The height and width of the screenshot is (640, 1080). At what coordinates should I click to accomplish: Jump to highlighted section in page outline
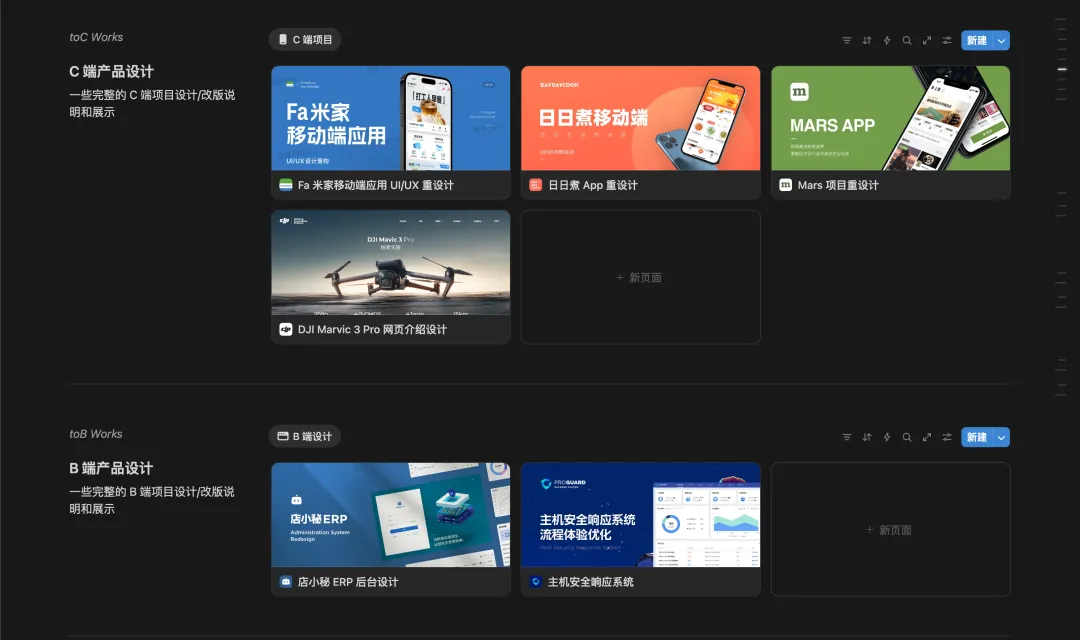(x=1061, y=69)
